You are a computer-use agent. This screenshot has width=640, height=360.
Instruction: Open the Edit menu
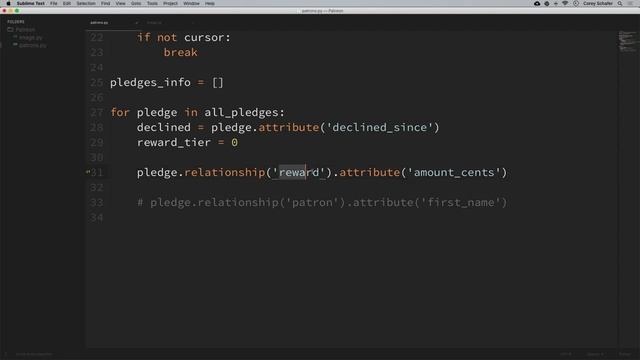tap(67, 3)
